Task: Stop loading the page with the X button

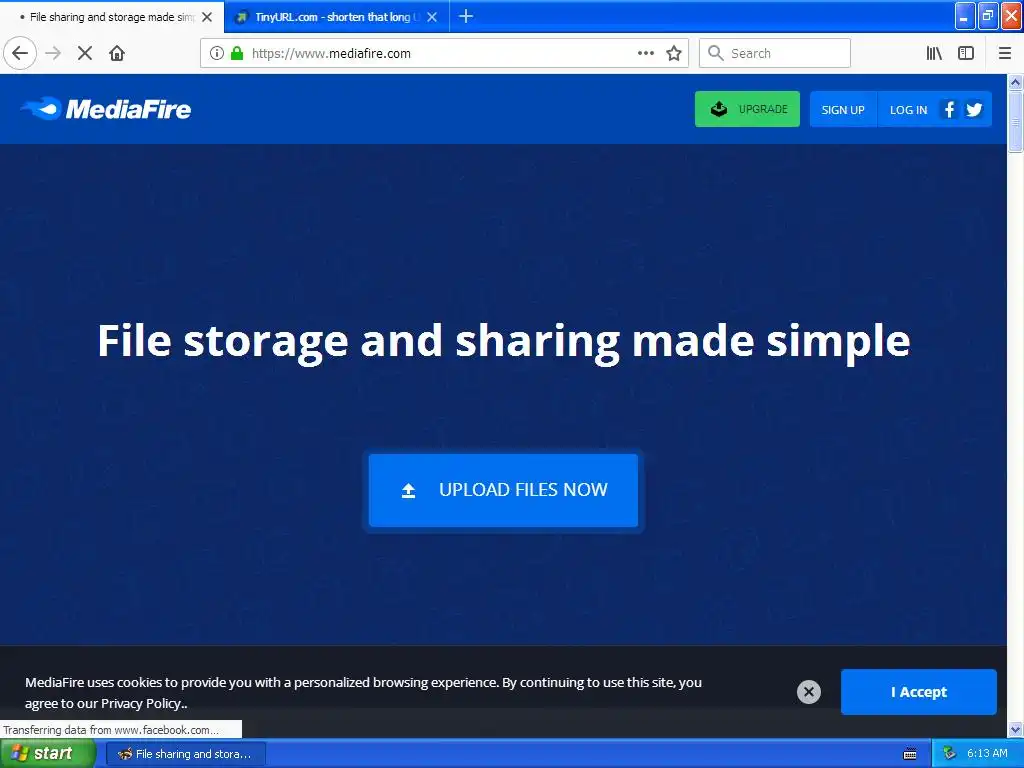Action: point(85,53)
